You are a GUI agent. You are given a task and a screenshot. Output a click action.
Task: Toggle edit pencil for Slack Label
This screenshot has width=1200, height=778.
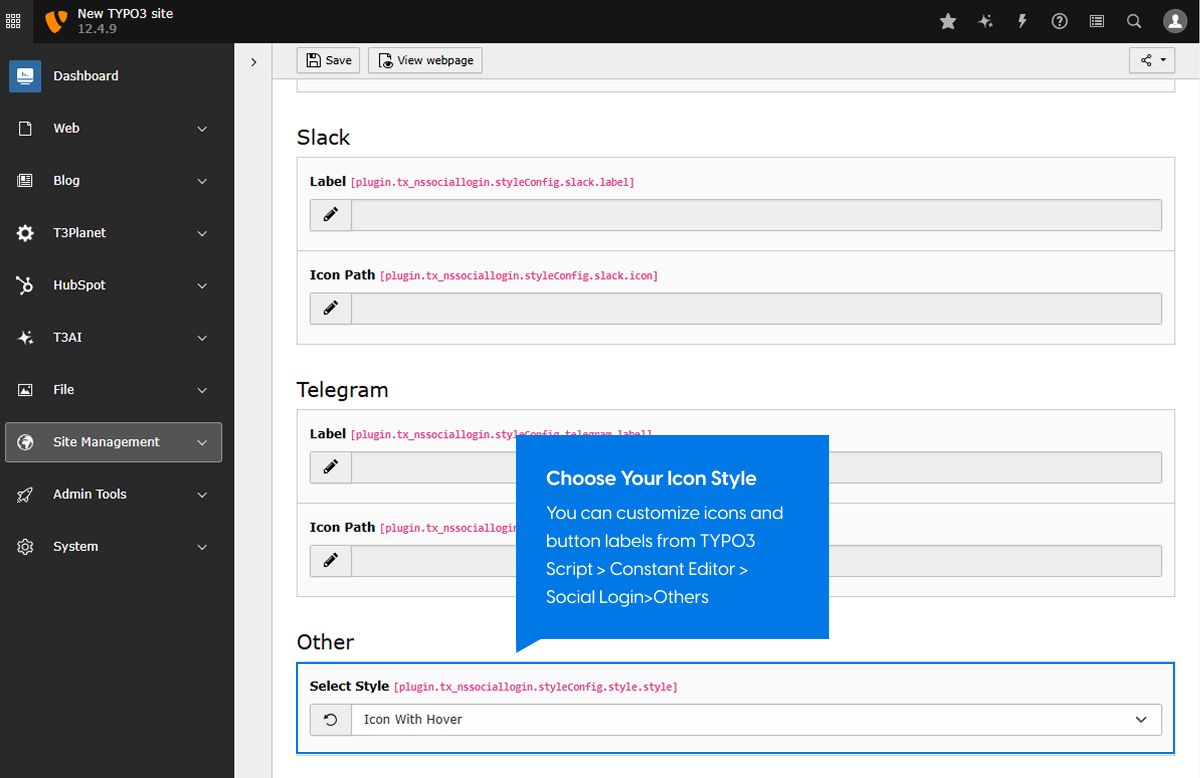(x=331, y=215)
